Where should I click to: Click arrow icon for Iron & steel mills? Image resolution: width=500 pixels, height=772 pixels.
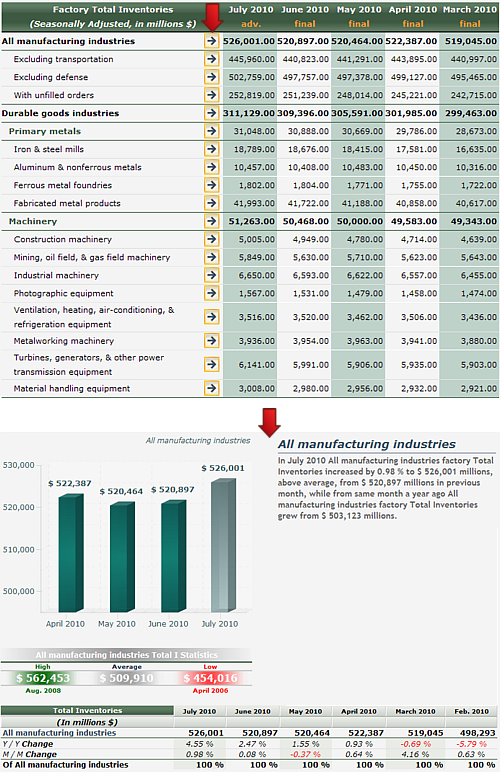pyautogui.click(x=212, y=149)
